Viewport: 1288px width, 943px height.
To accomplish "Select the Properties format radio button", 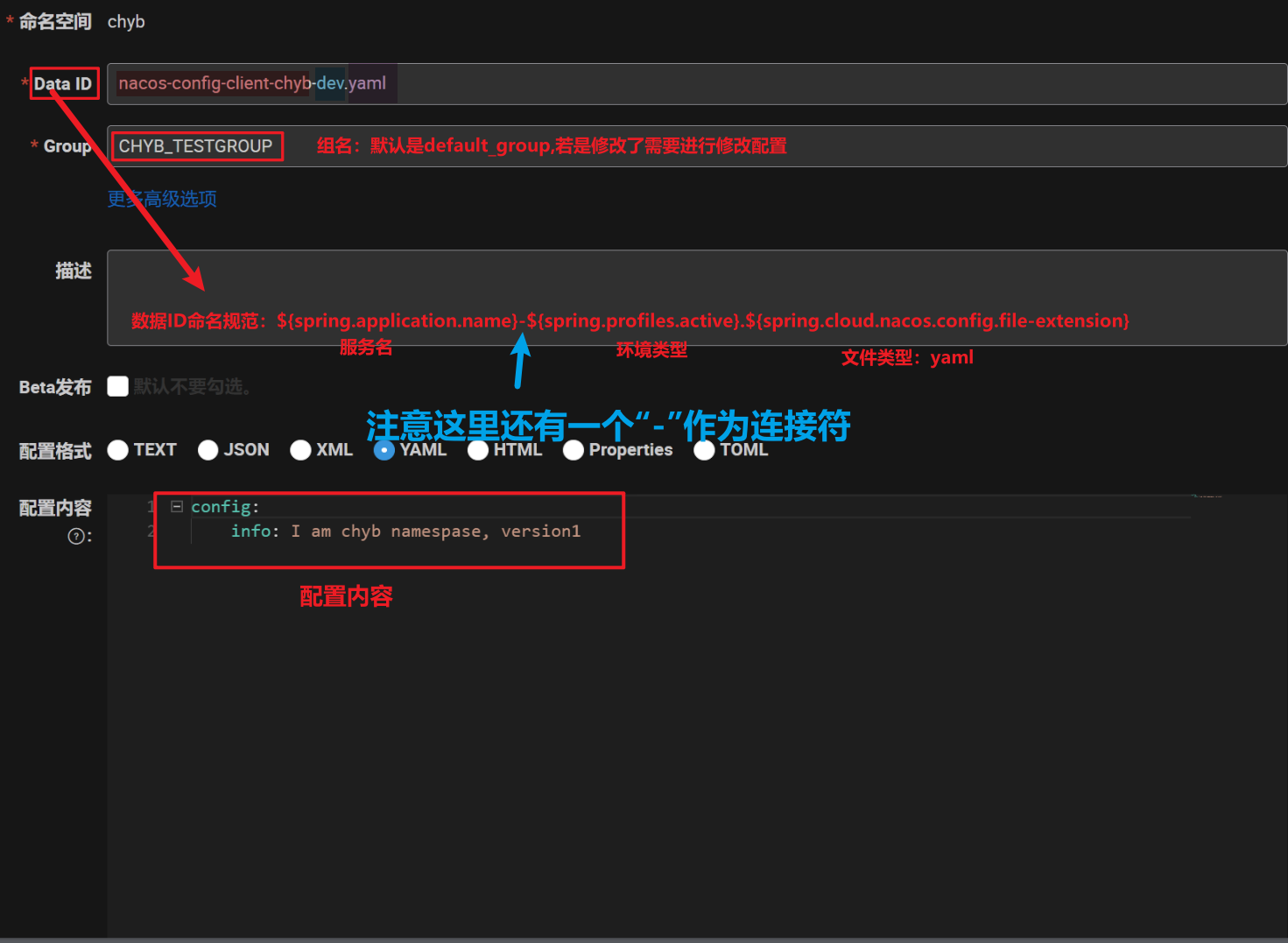I will (574, 450).
